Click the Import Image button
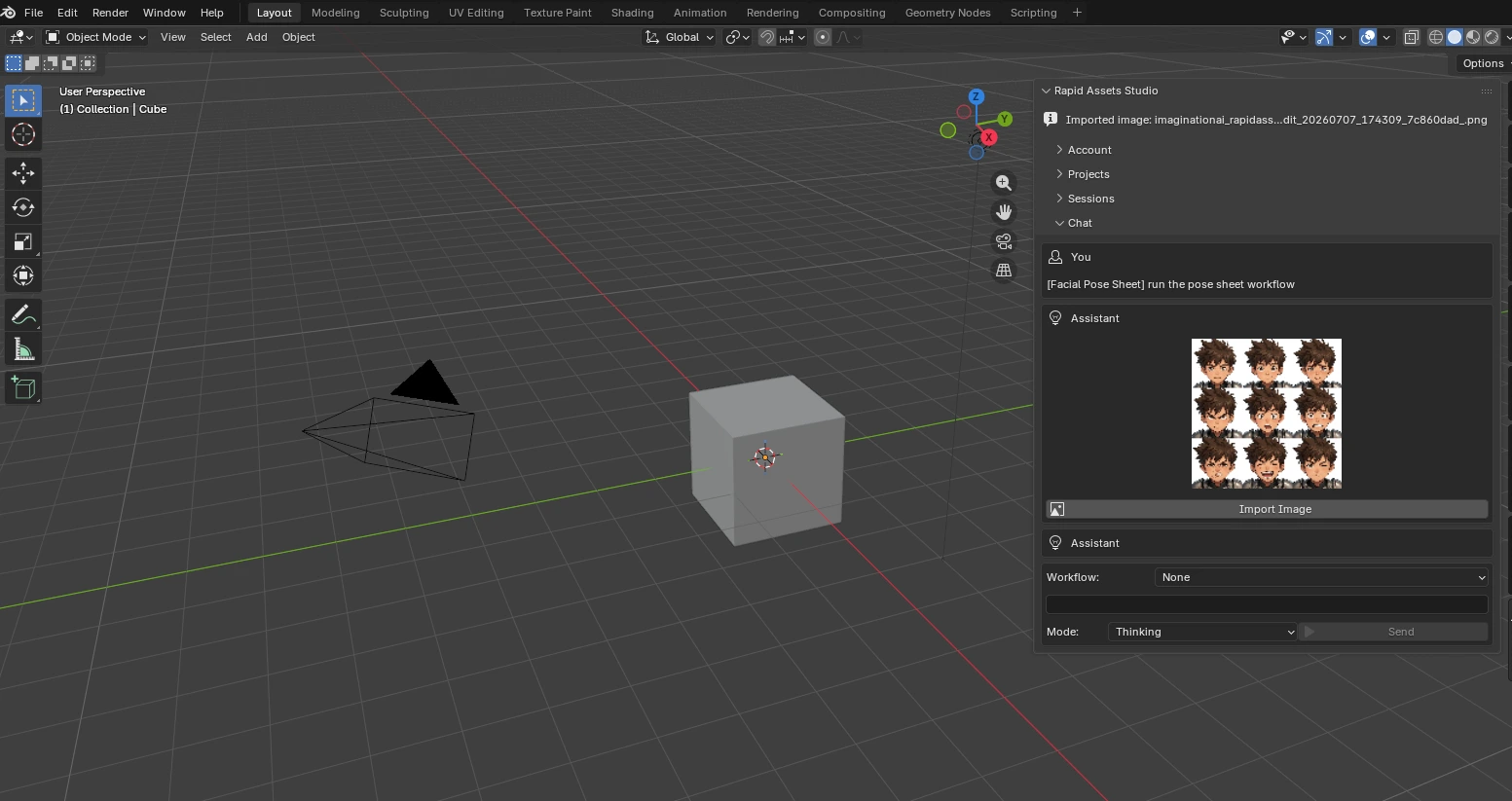 (x=1267, y=509)
